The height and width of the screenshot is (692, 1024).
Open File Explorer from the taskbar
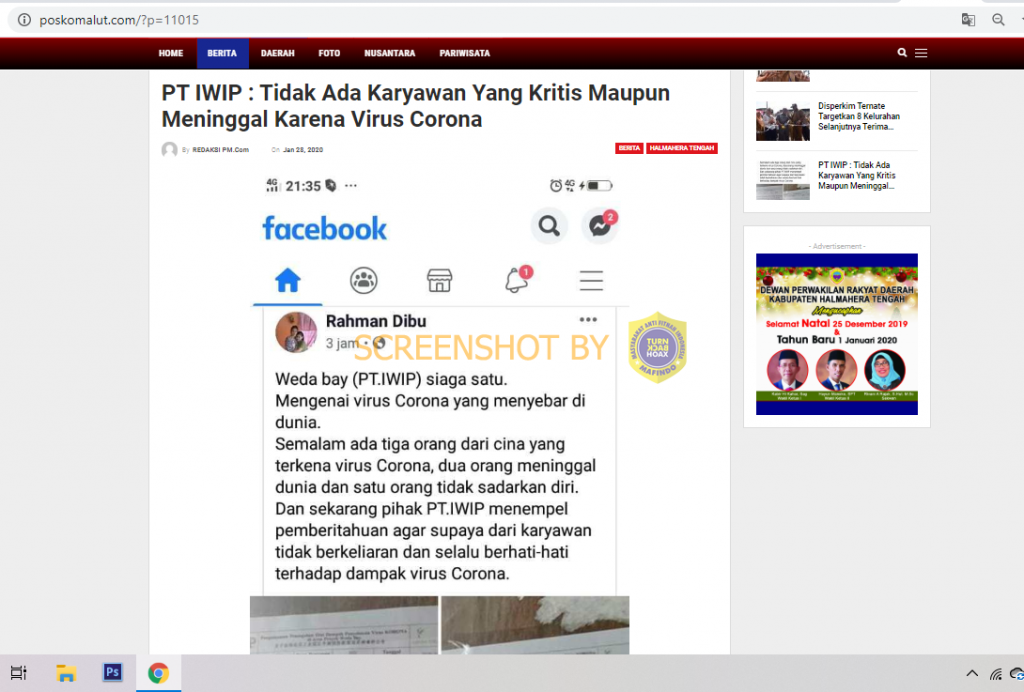coord(66,672)
